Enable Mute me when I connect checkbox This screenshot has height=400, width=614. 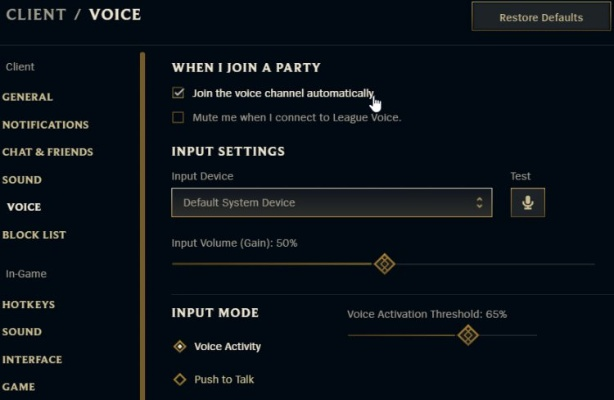(179, 117)
